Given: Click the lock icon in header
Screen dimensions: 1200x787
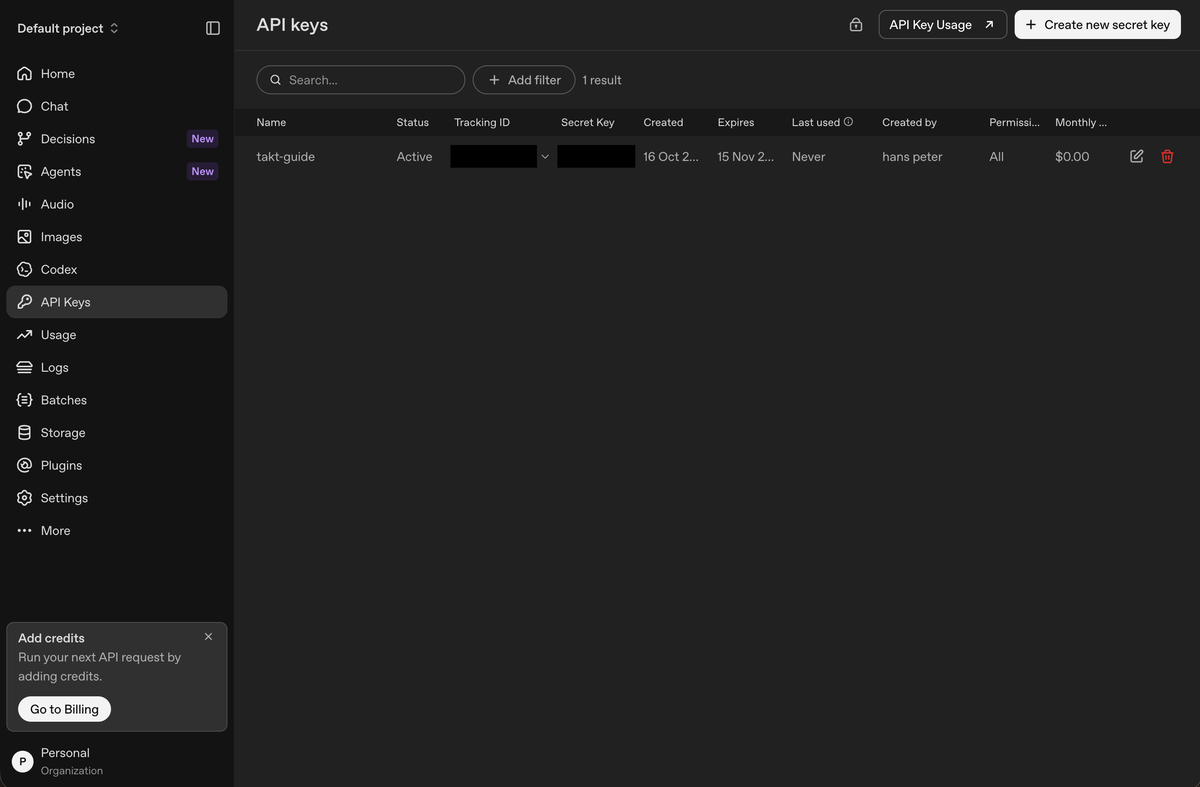Looking at the screenshot, I should coord(856,25).
